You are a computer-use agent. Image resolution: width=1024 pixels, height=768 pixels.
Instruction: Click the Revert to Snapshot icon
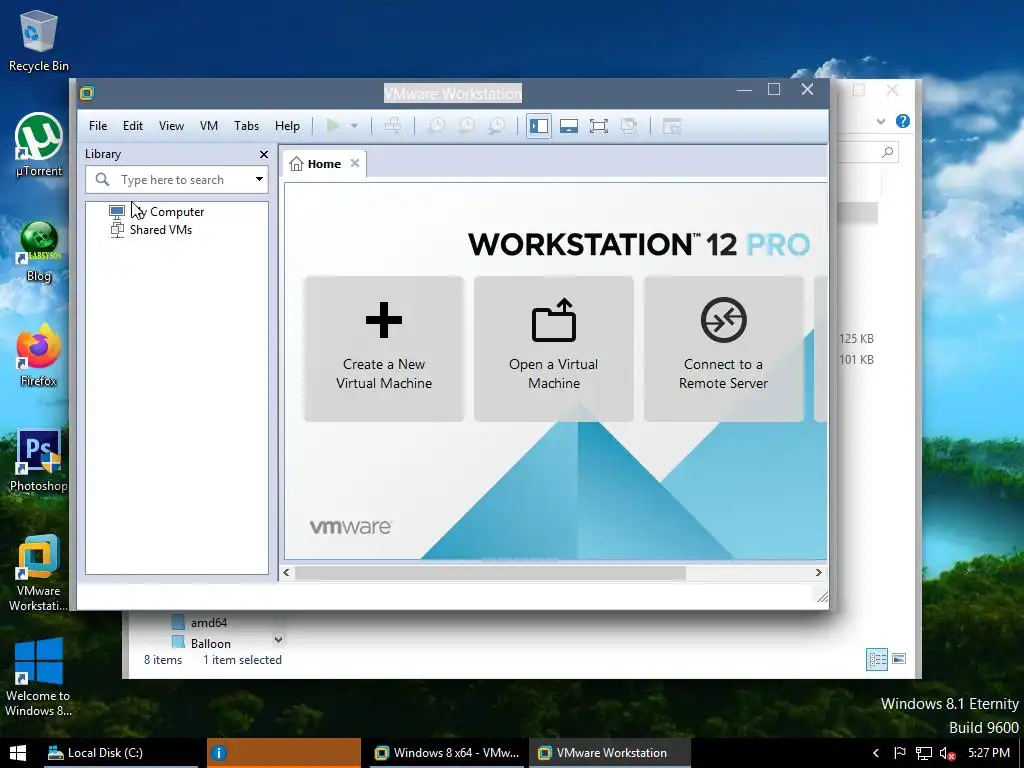(466, 125)
